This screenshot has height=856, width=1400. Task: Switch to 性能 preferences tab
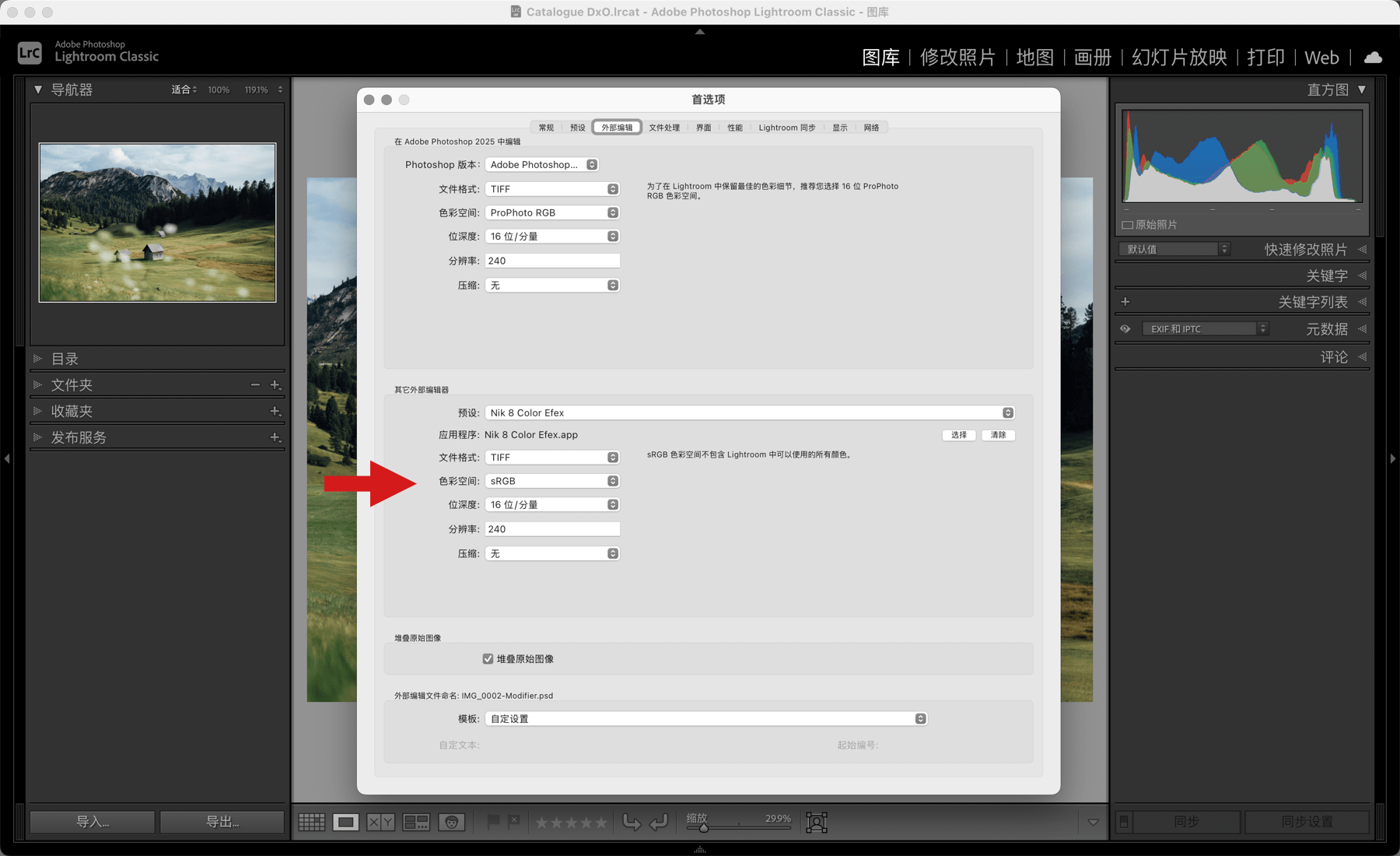pos(735,128)
